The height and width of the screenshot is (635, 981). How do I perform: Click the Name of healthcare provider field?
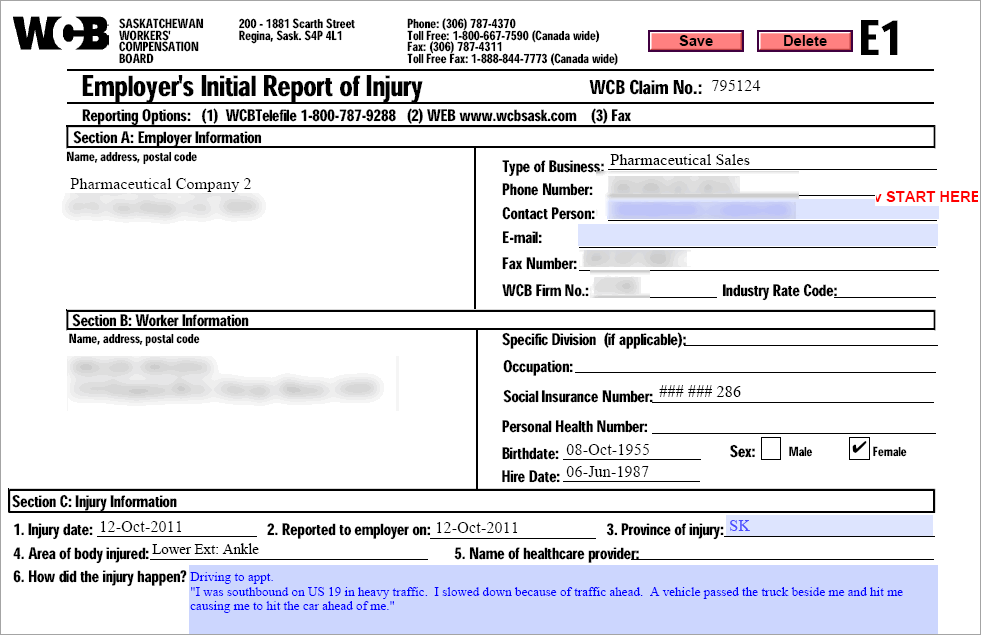click(x=786, y=551)
